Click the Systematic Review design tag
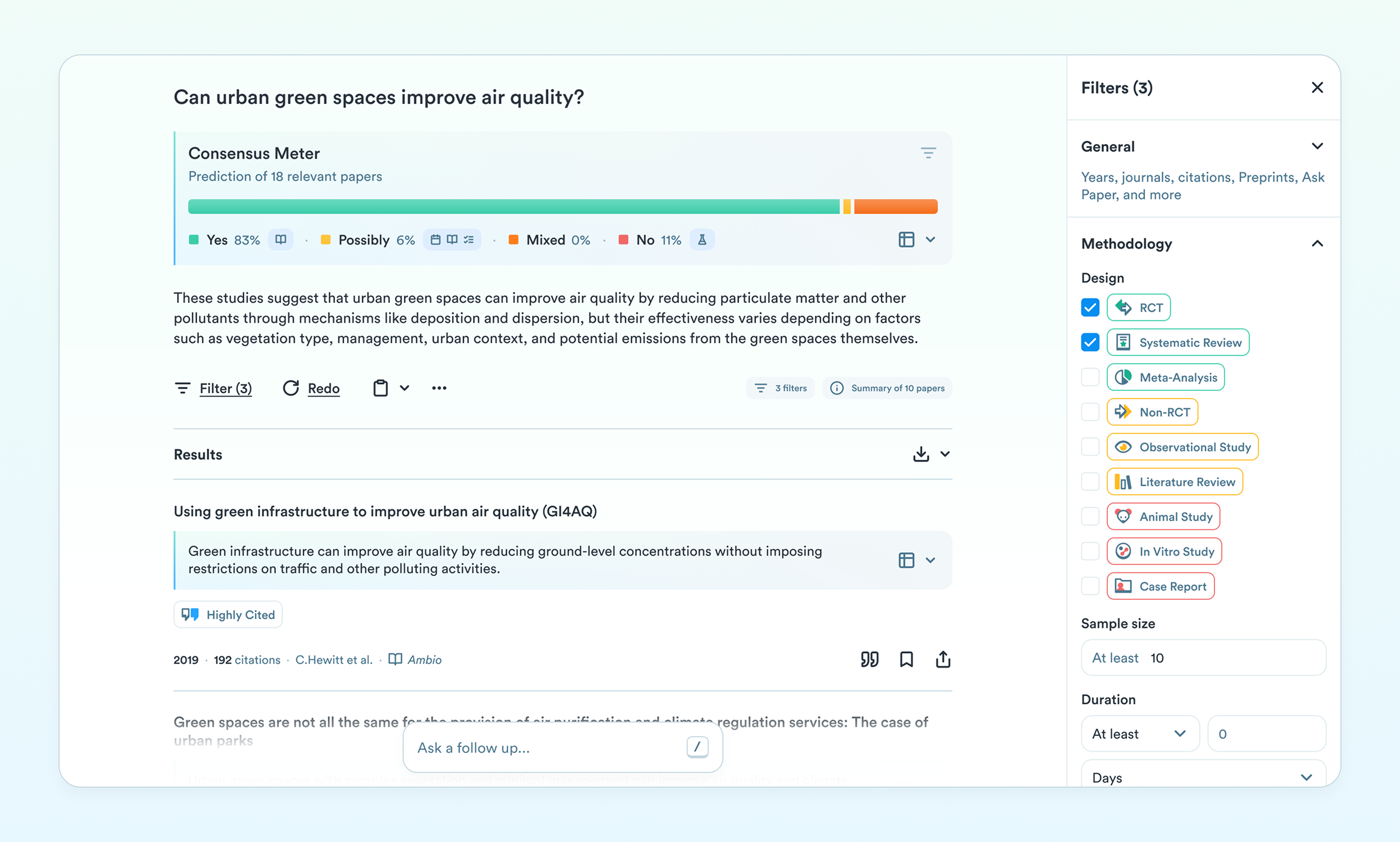Viewport: 1400px width, 842px height. (1178, 343)
